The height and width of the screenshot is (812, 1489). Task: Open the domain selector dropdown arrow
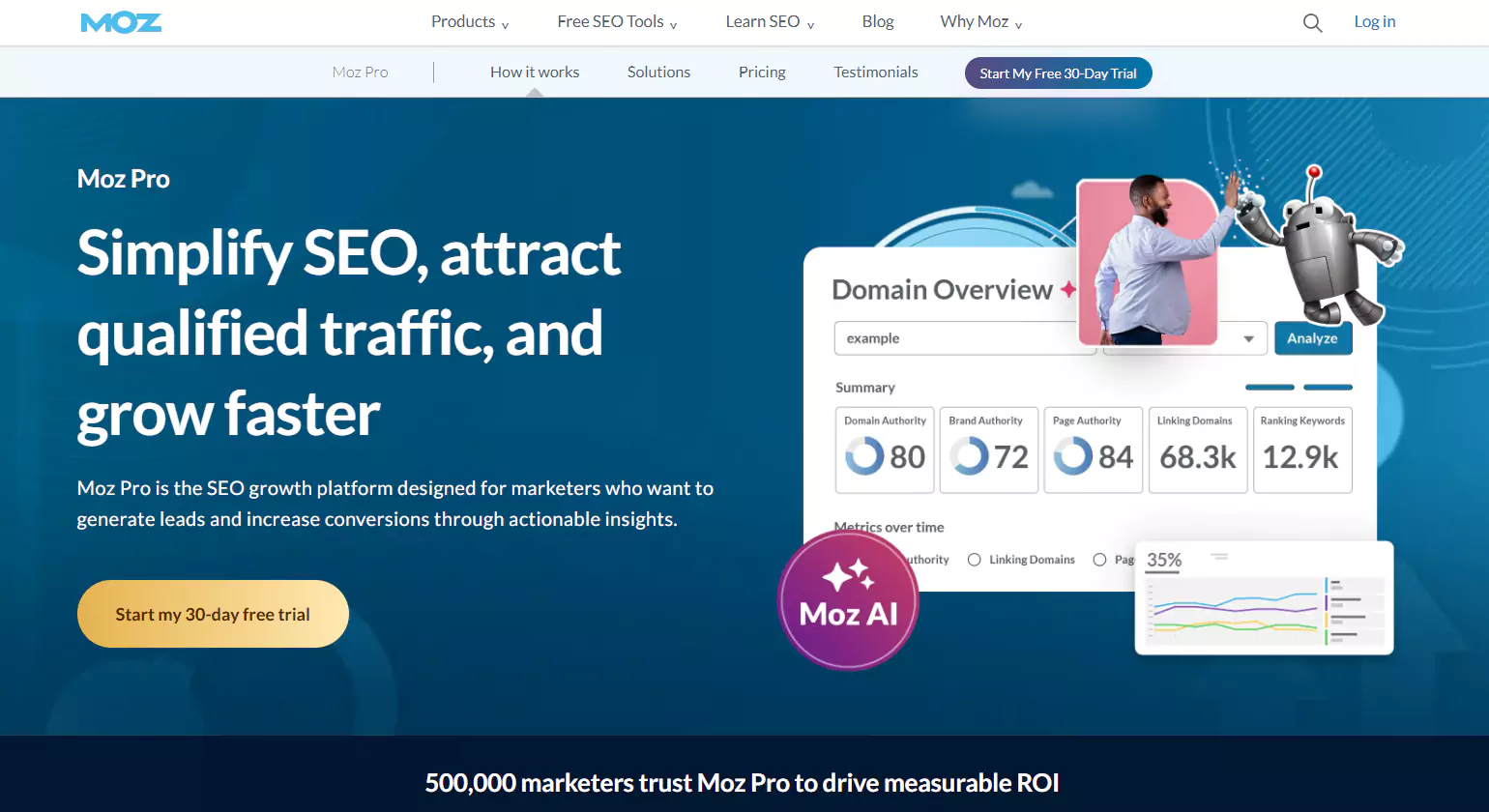(x=1247, y=338)
